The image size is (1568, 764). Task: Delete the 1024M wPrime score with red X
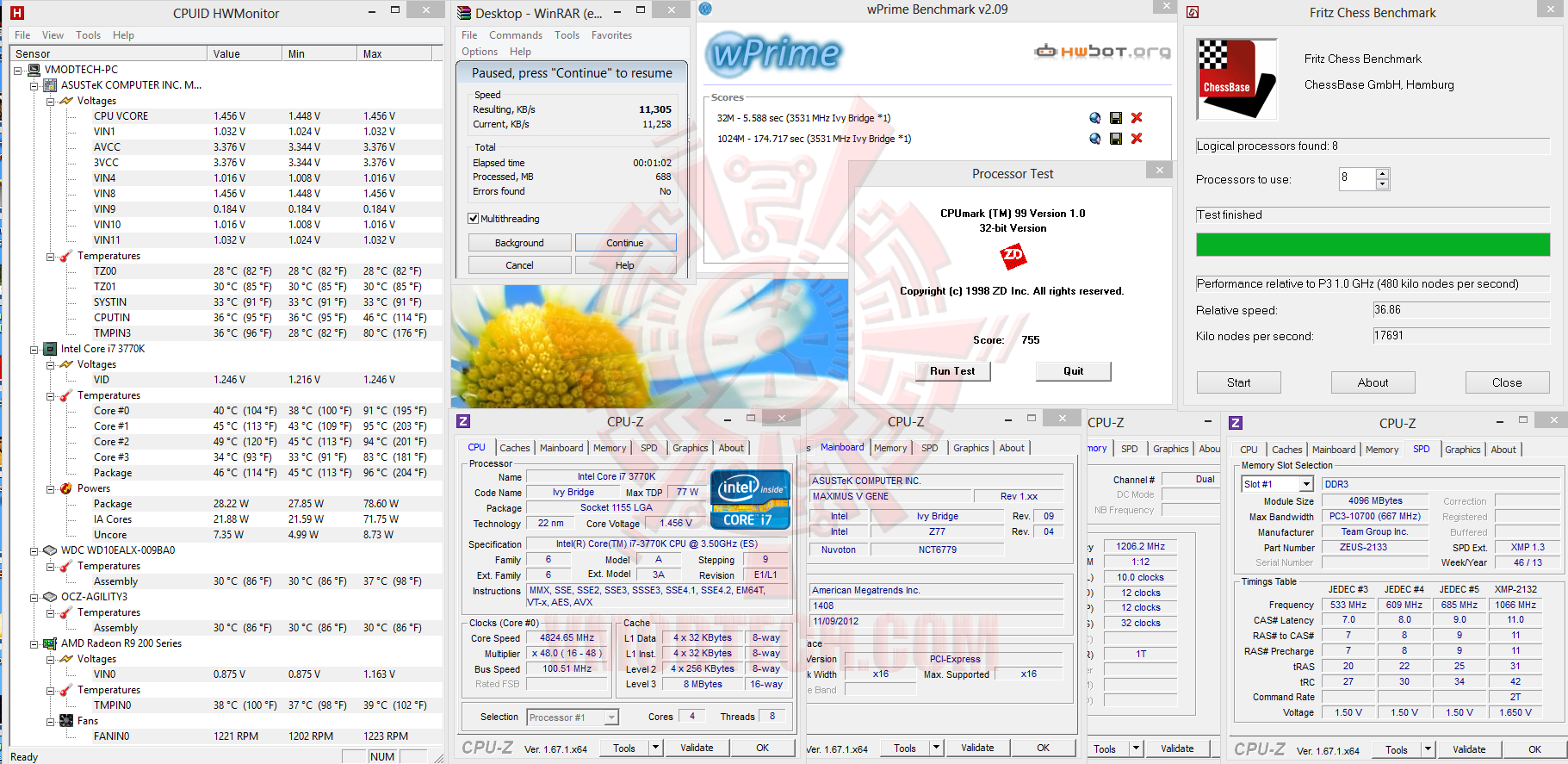(x=1137, y=139)
